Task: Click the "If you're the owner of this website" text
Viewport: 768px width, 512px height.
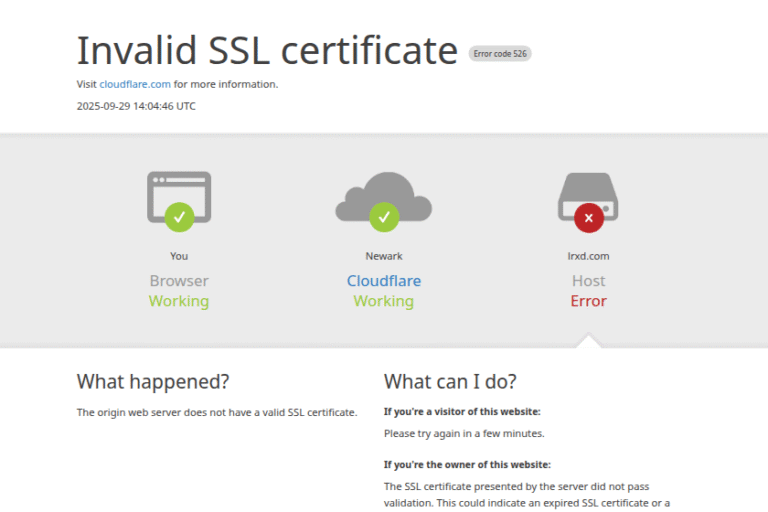Action: pos(467,464)
